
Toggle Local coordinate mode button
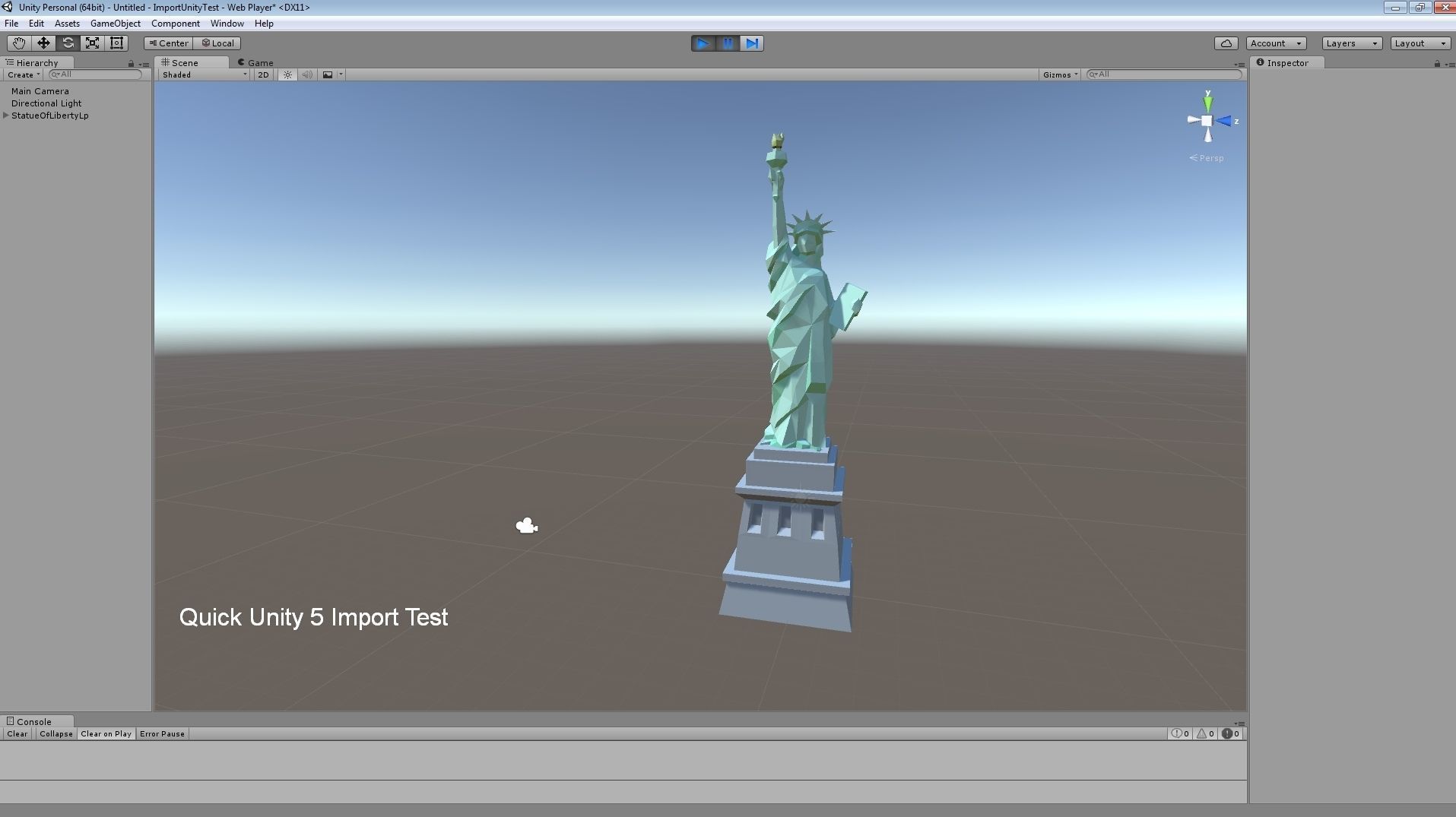point(217,43)
